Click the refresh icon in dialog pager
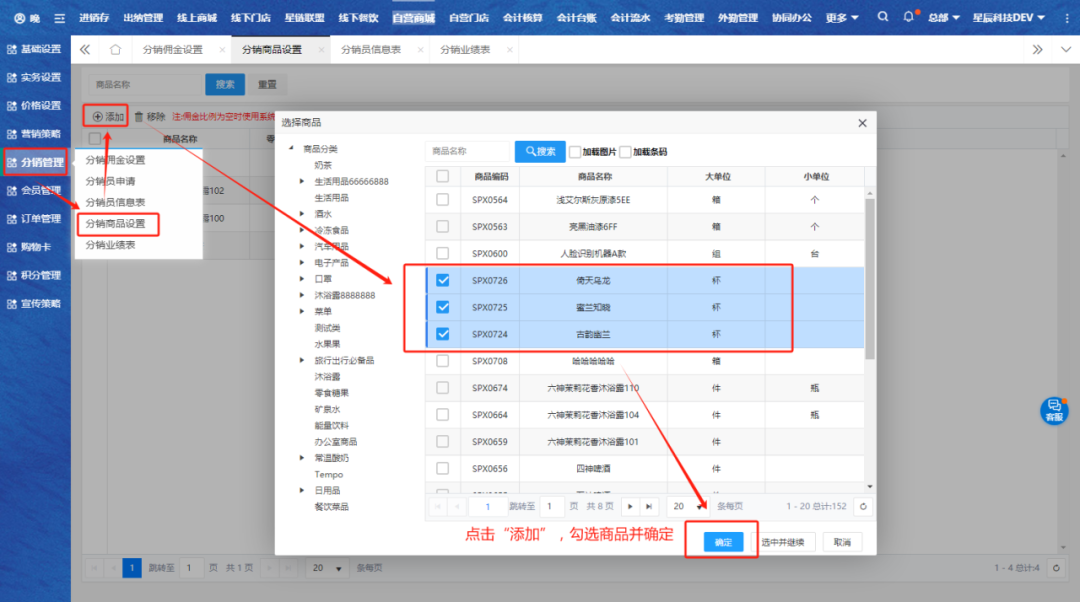 pyautogui.click(x=864, y=506)
